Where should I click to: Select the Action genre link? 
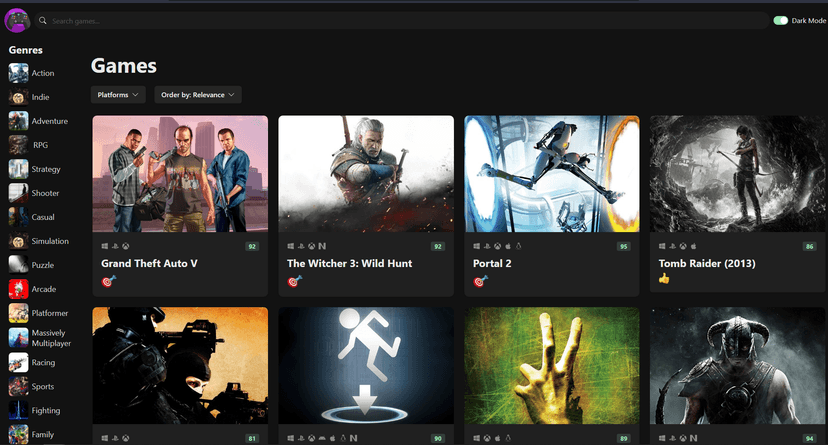click(x=43, y=73)
